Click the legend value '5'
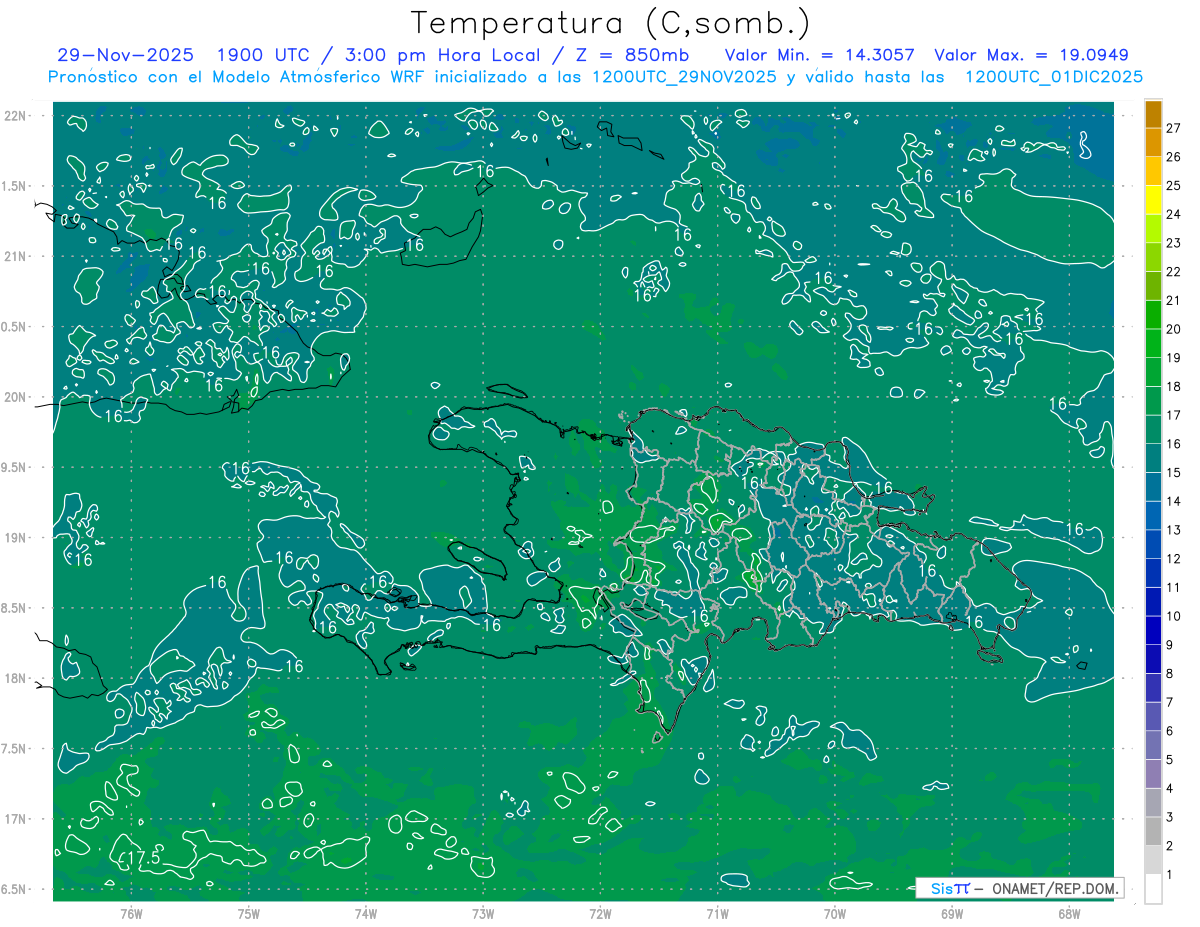Image resolution: width=1200 pixels, height=927 pixels. (x=1171, y=760)
